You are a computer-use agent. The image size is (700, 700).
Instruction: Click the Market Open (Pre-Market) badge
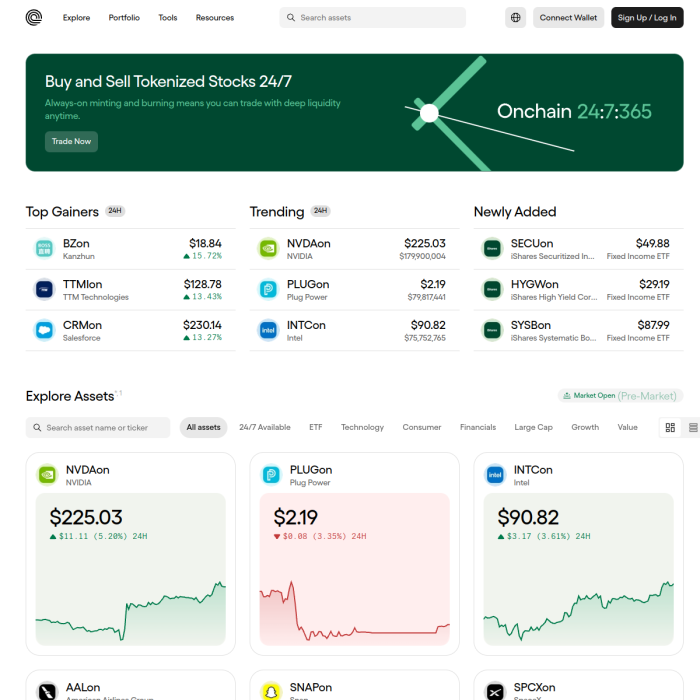point(621,396)
